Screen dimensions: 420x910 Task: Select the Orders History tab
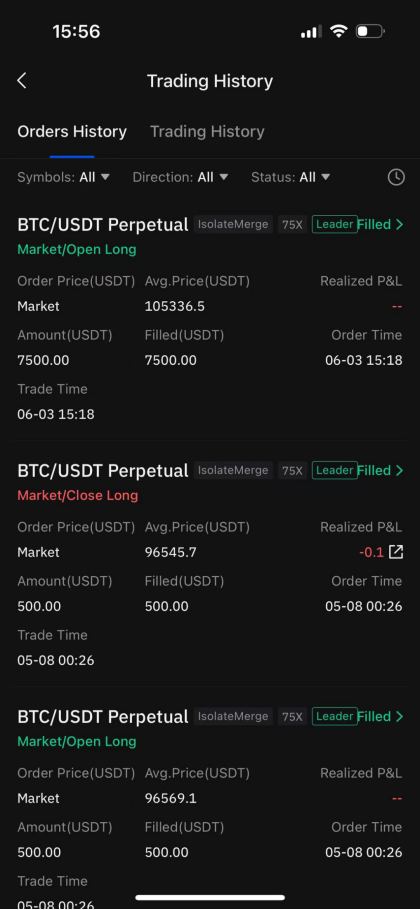[x=72, y=132]
